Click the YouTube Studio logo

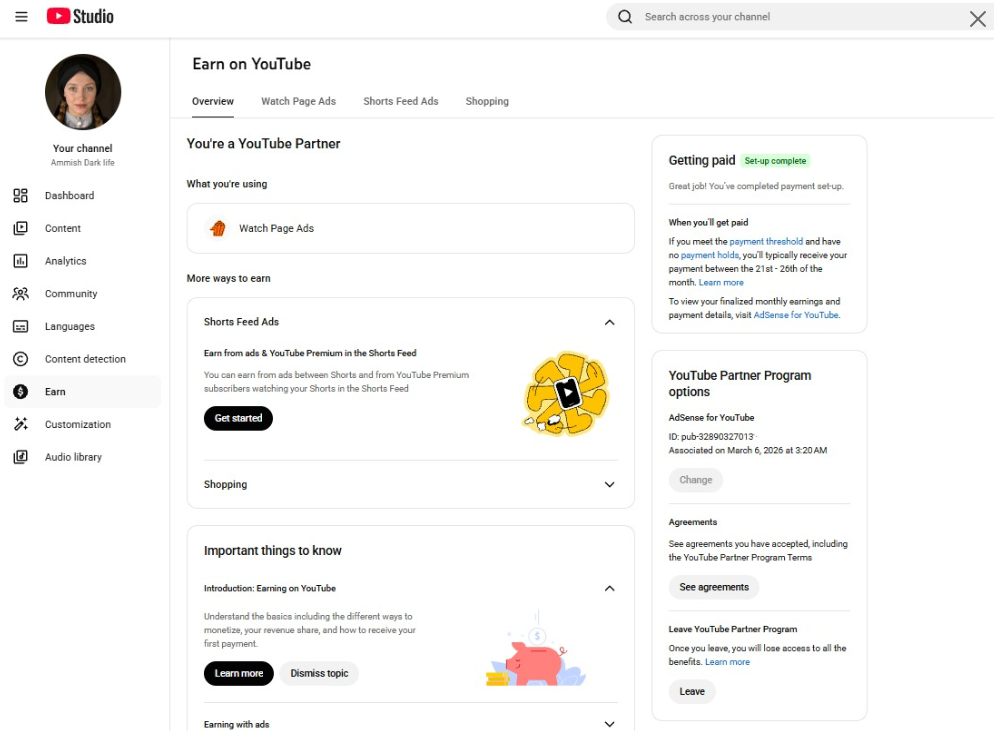(80, 16)
